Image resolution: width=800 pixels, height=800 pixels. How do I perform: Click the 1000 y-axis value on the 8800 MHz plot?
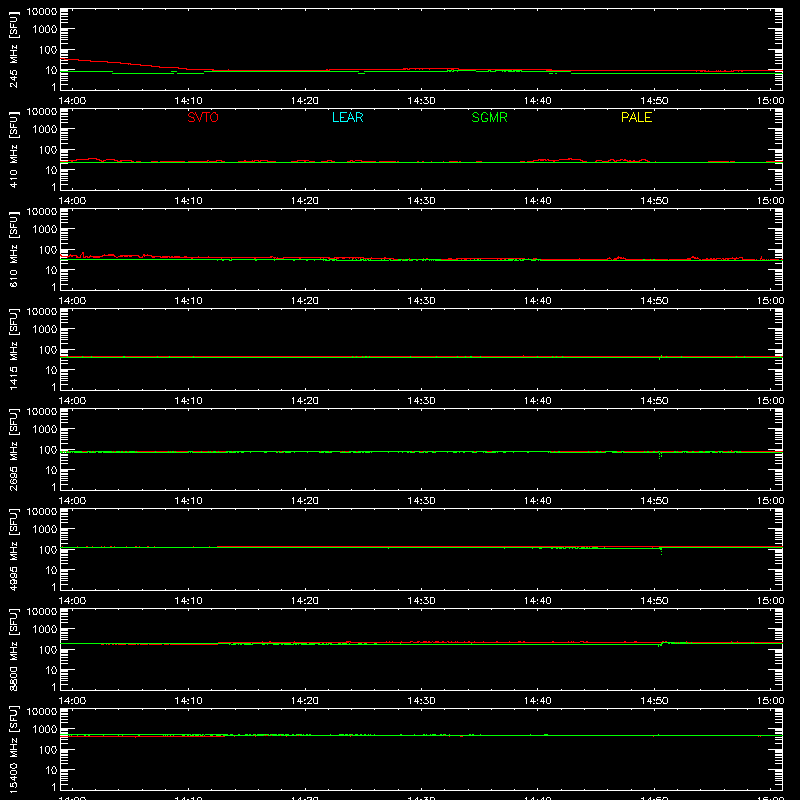[x=45, y=630]
